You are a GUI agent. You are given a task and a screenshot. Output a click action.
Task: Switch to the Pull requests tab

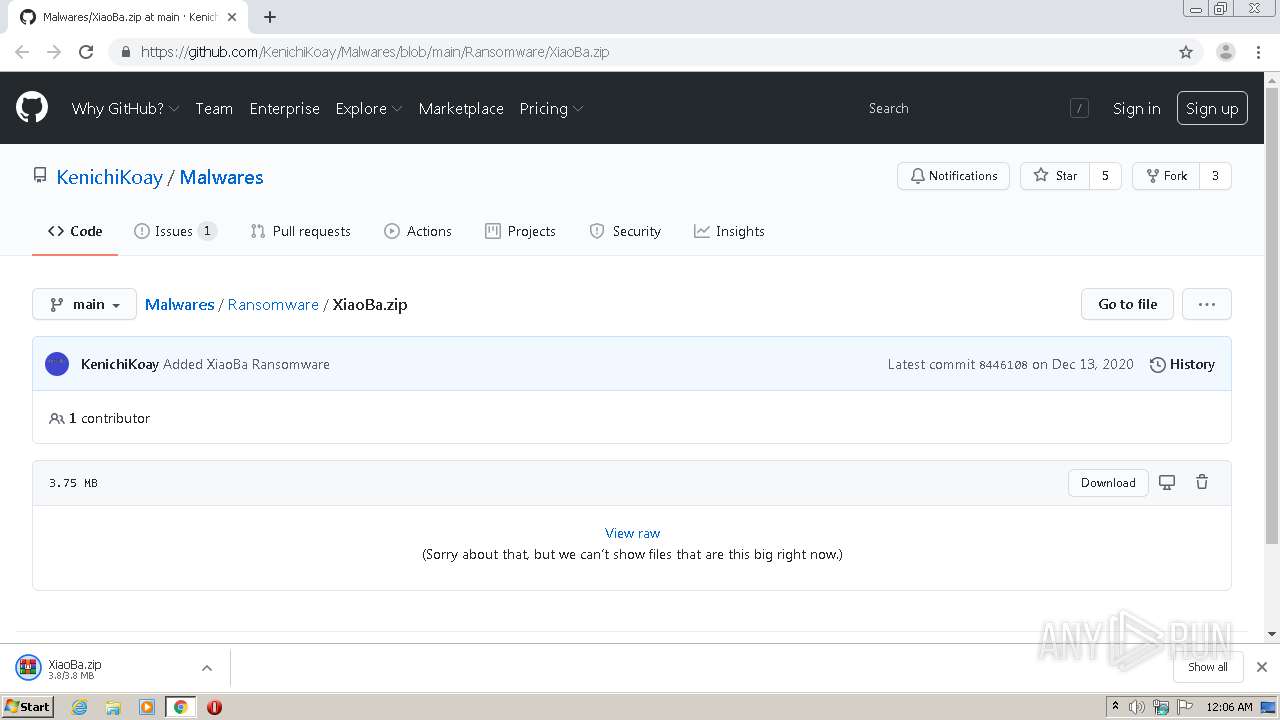300,231
